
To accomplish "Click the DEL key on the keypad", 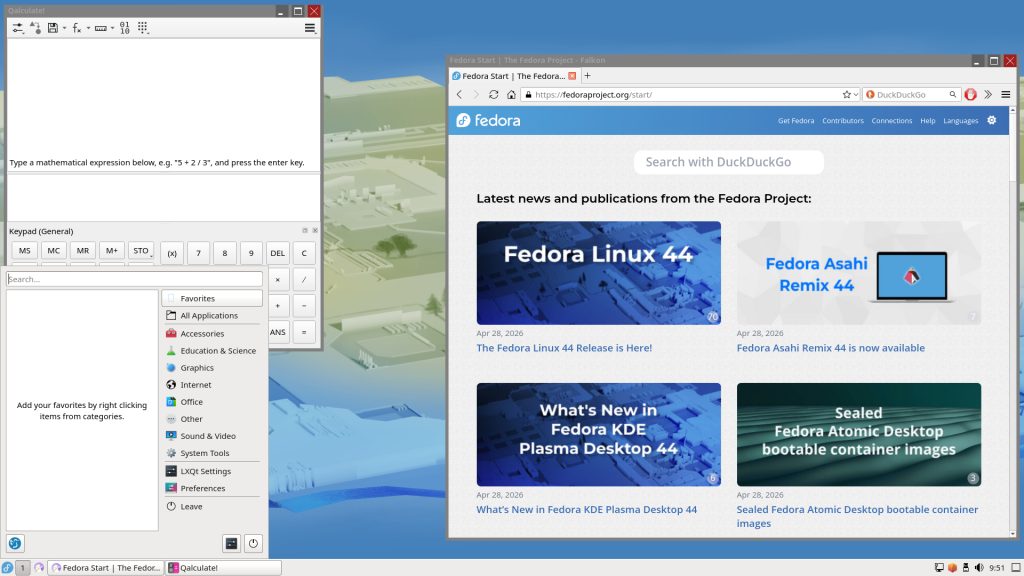I will click(x=278, y=253).
